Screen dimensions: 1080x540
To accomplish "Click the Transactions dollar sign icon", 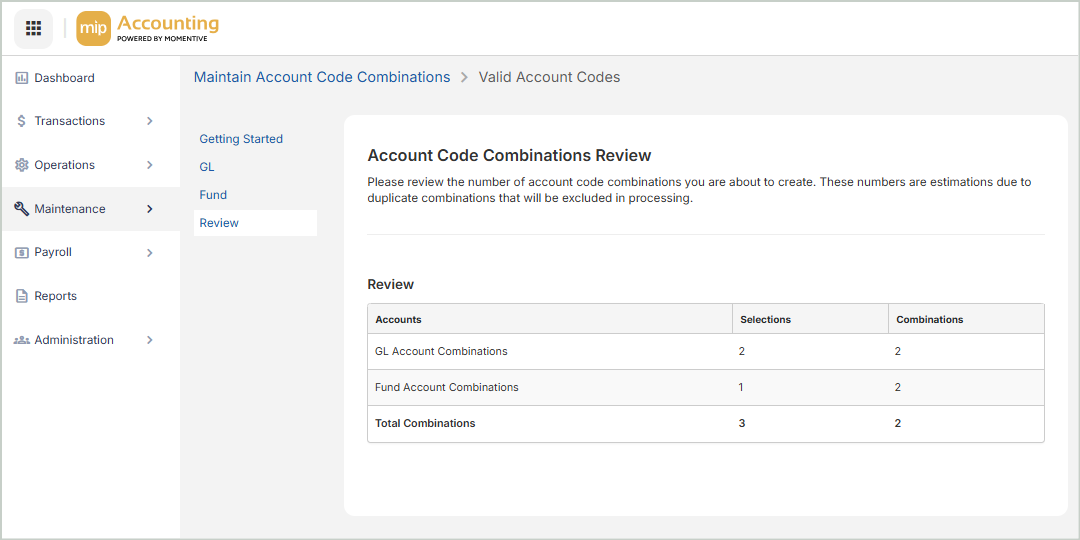I will (22, 121).
